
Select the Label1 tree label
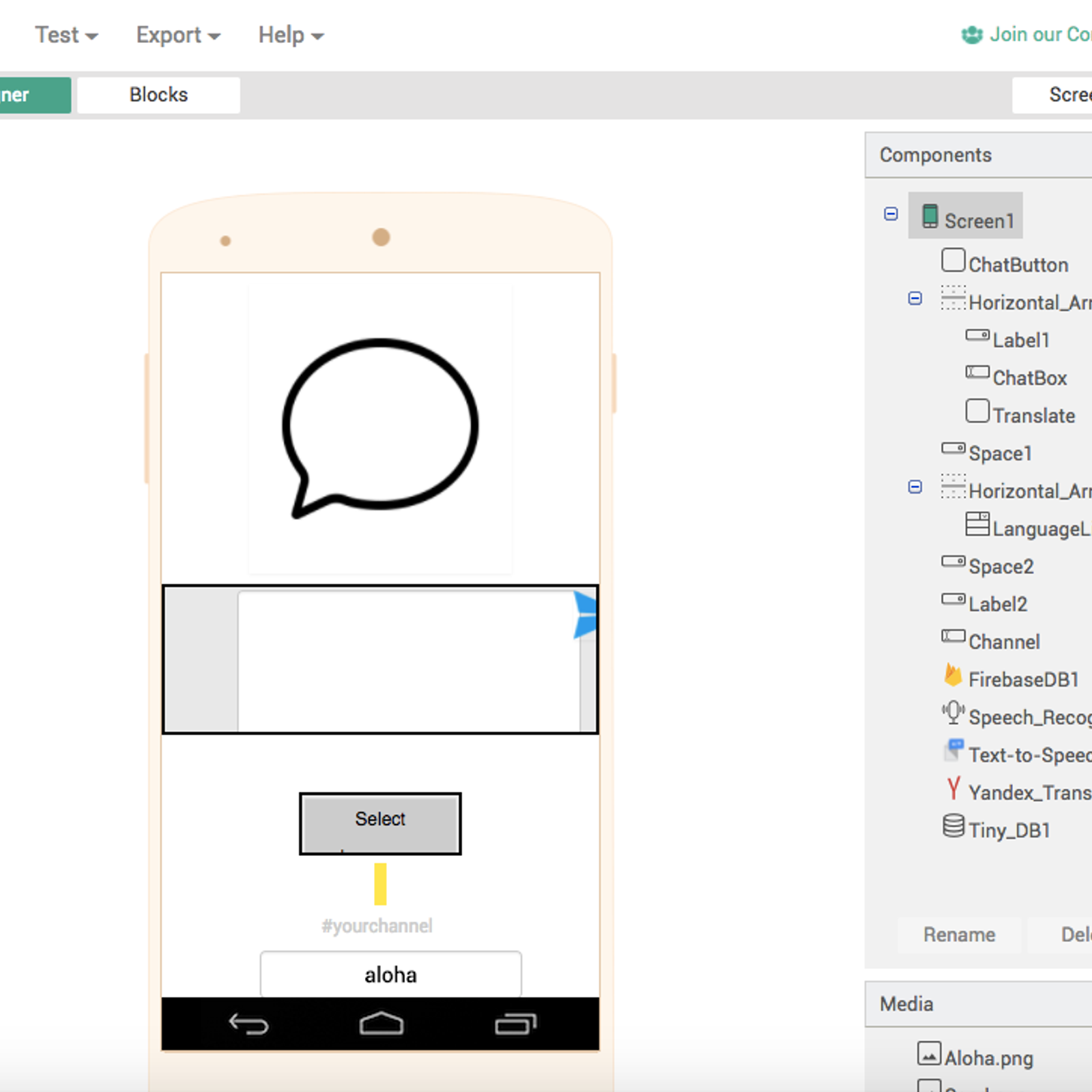click(x=1021, y=340)
